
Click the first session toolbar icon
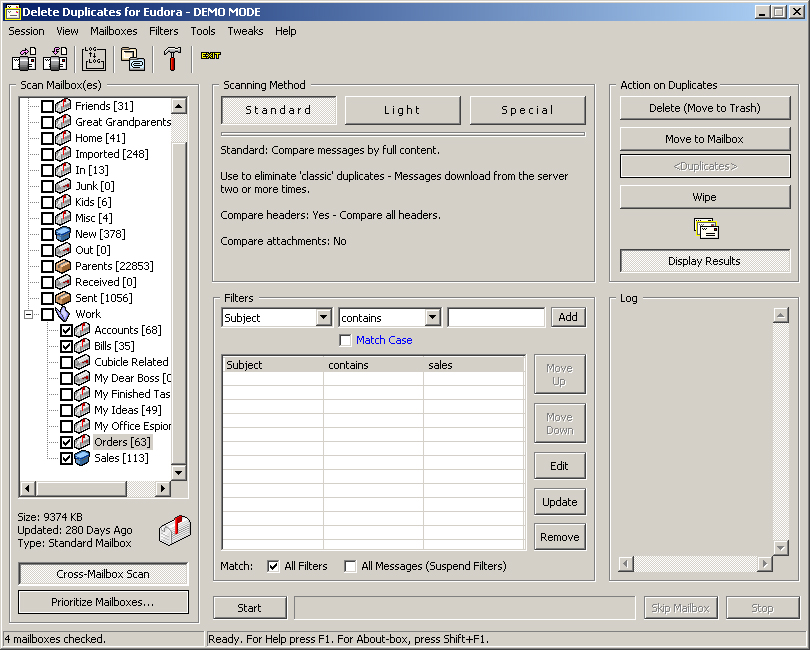click(24, 59)
